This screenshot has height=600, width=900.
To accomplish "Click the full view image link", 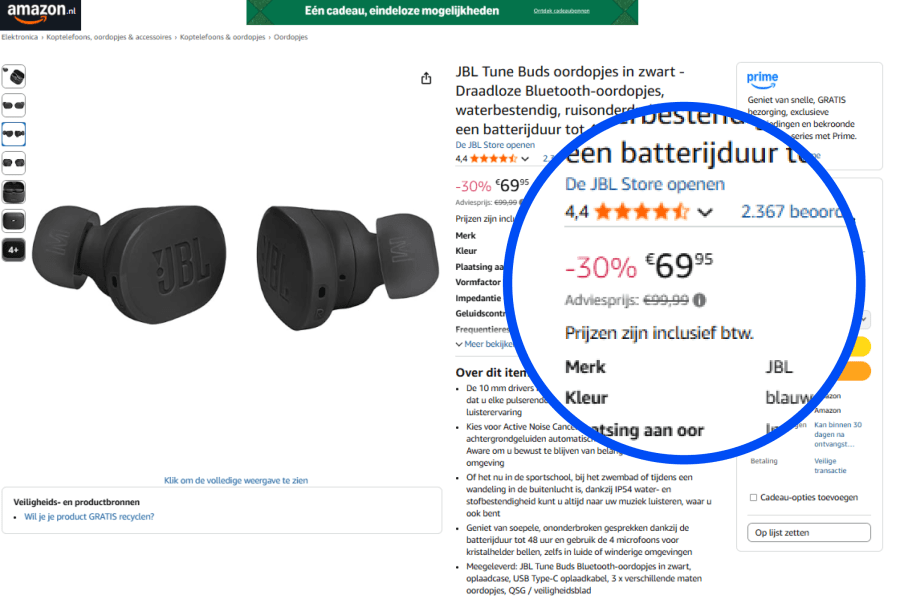I will pyautogui.click(x=236, y=481).
